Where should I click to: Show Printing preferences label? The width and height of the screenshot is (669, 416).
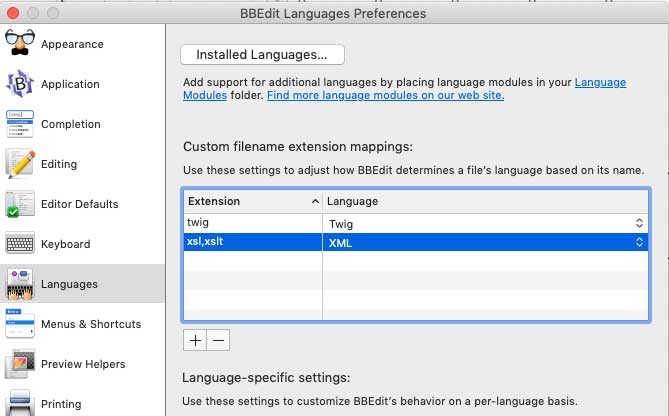(x=61, y=404)
